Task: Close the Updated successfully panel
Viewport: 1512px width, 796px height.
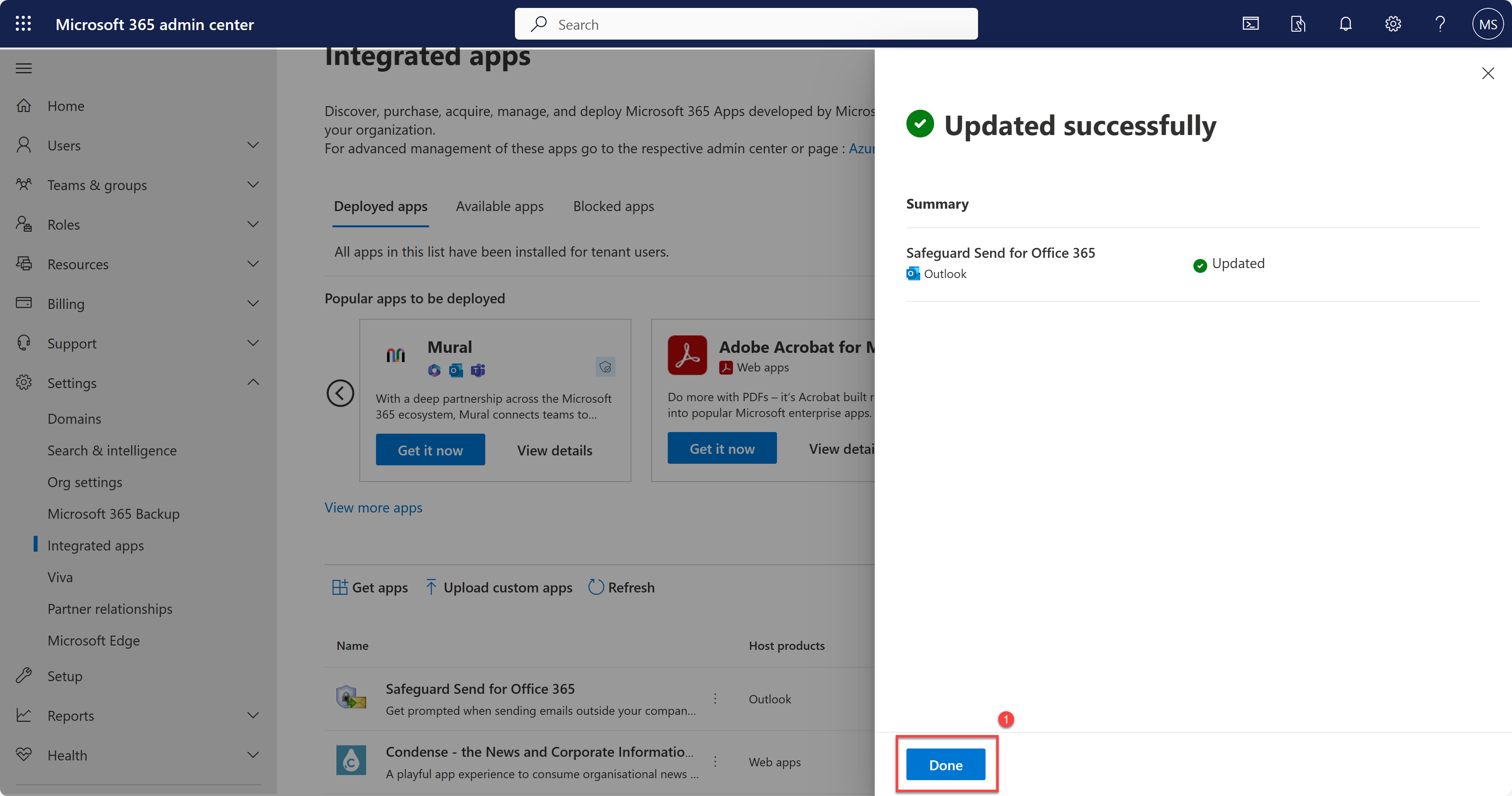Action: (x=1487, y=73)
